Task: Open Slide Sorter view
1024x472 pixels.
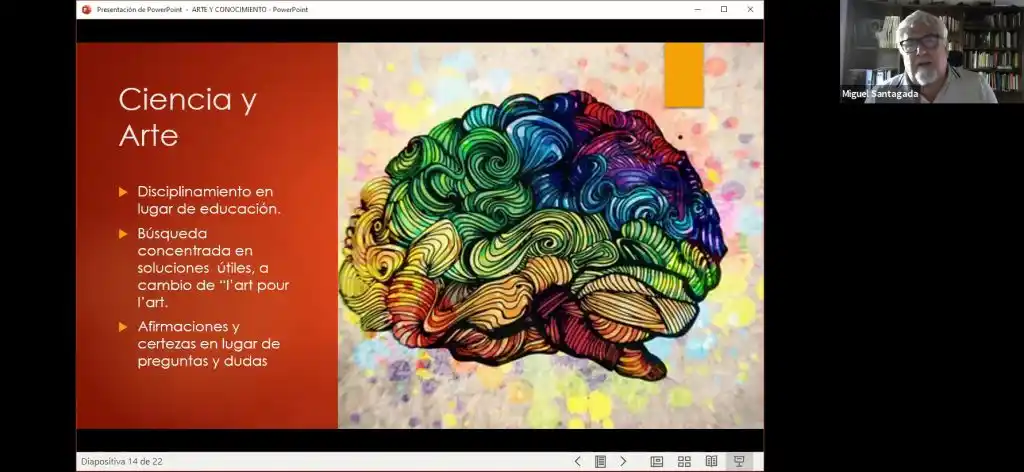Action: point(684,461)
